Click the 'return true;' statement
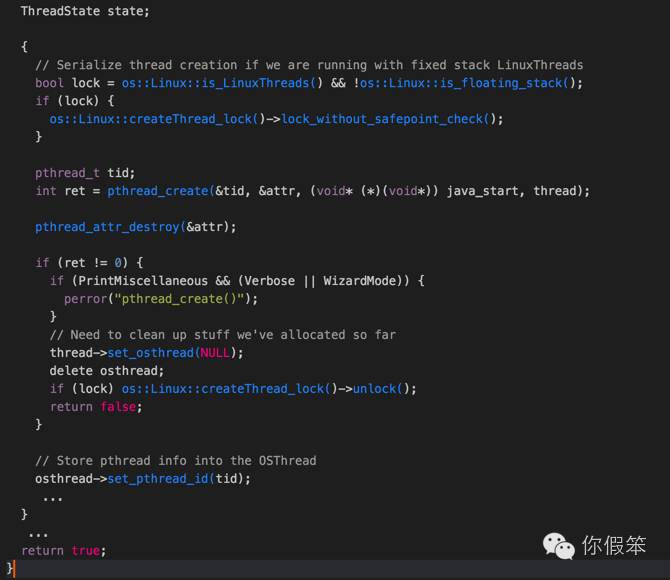This screenshot has width=670, height=580. (x=63, y=551)
